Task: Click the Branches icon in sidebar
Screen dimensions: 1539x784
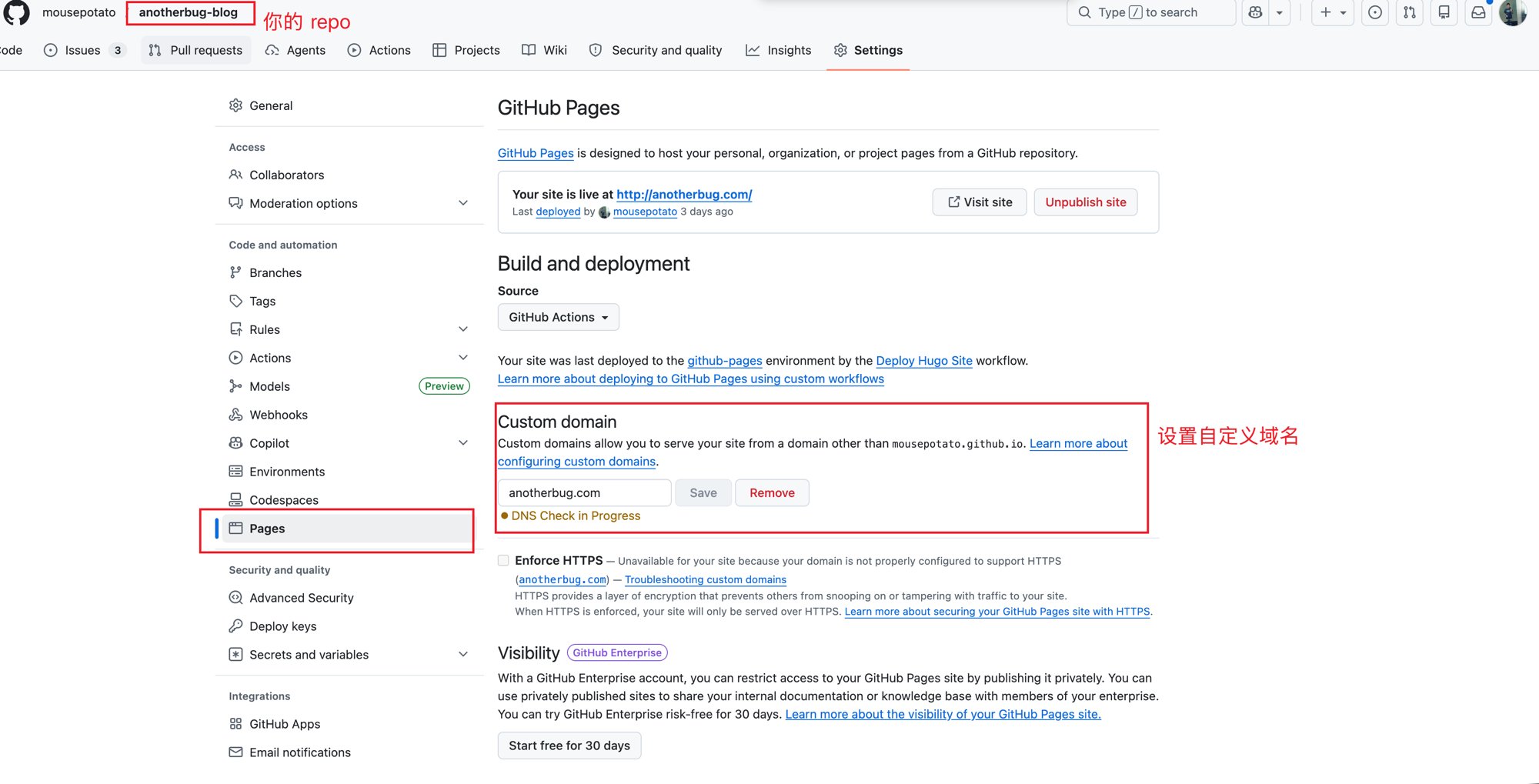Action: [x=235, y=272]
